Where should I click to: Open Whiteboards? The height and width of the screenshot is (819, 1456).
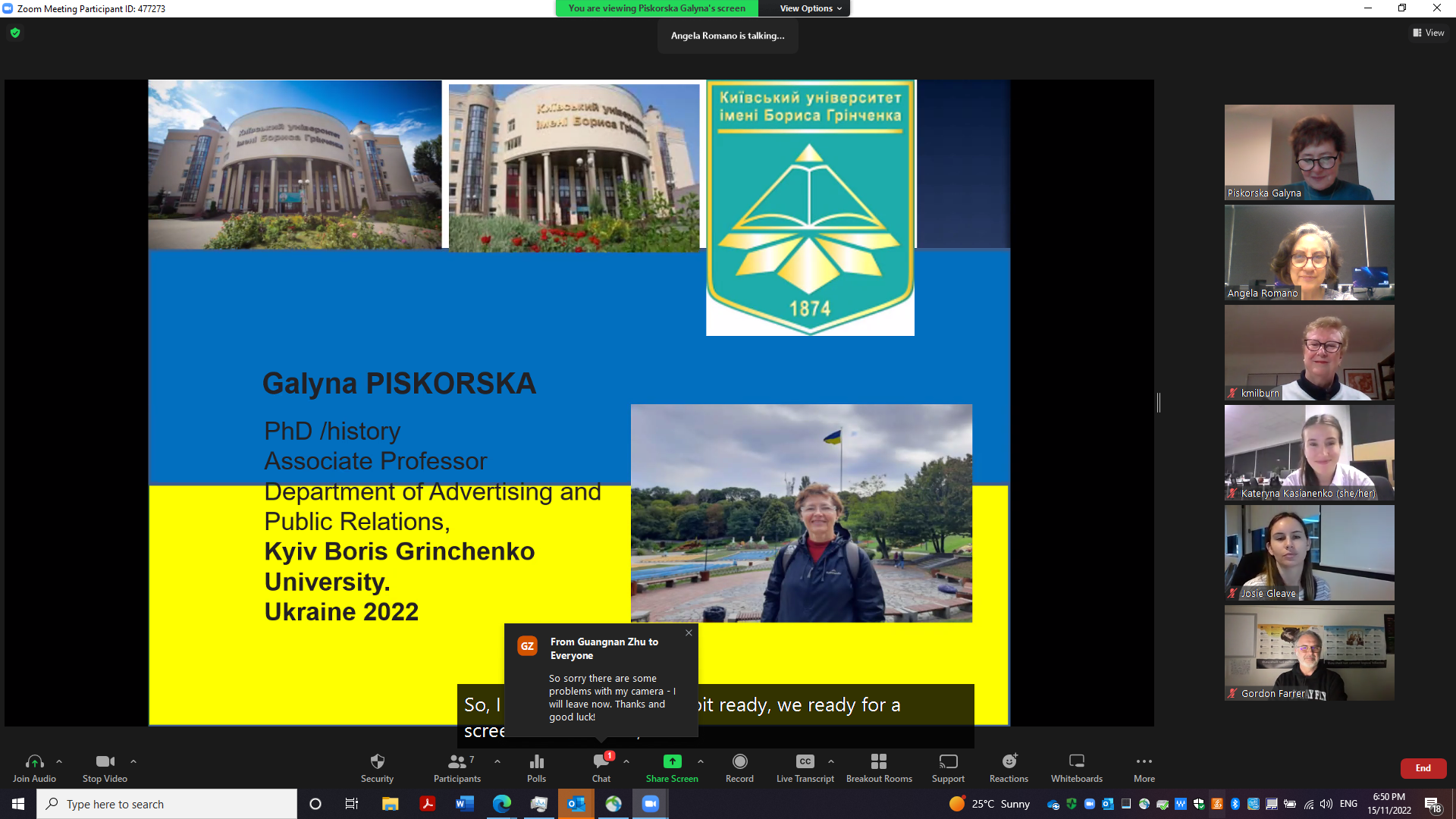click(x=1076, y=767)
